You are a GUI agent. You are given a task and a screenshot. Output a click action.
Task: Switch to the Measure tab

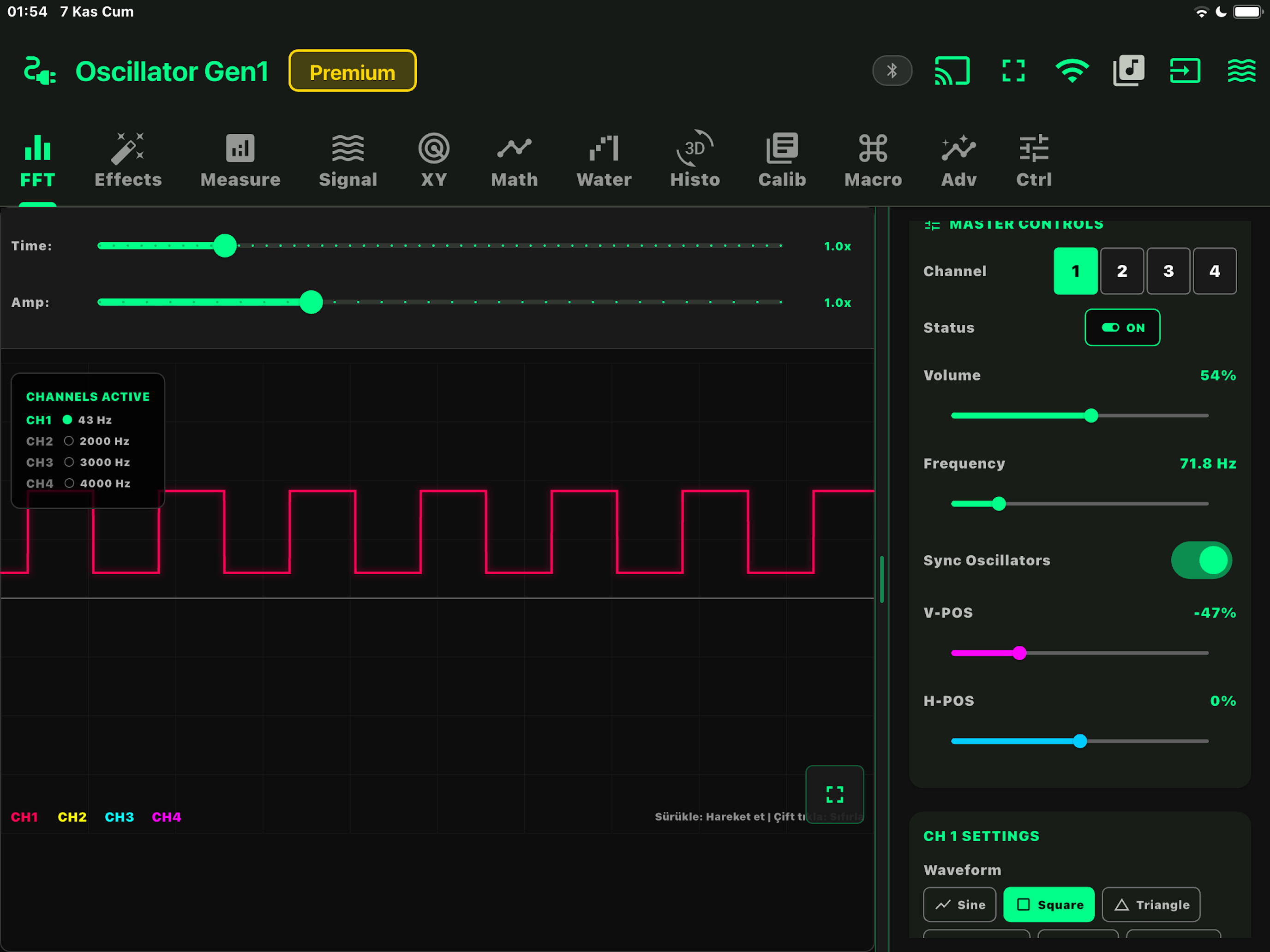pos(240,161)
